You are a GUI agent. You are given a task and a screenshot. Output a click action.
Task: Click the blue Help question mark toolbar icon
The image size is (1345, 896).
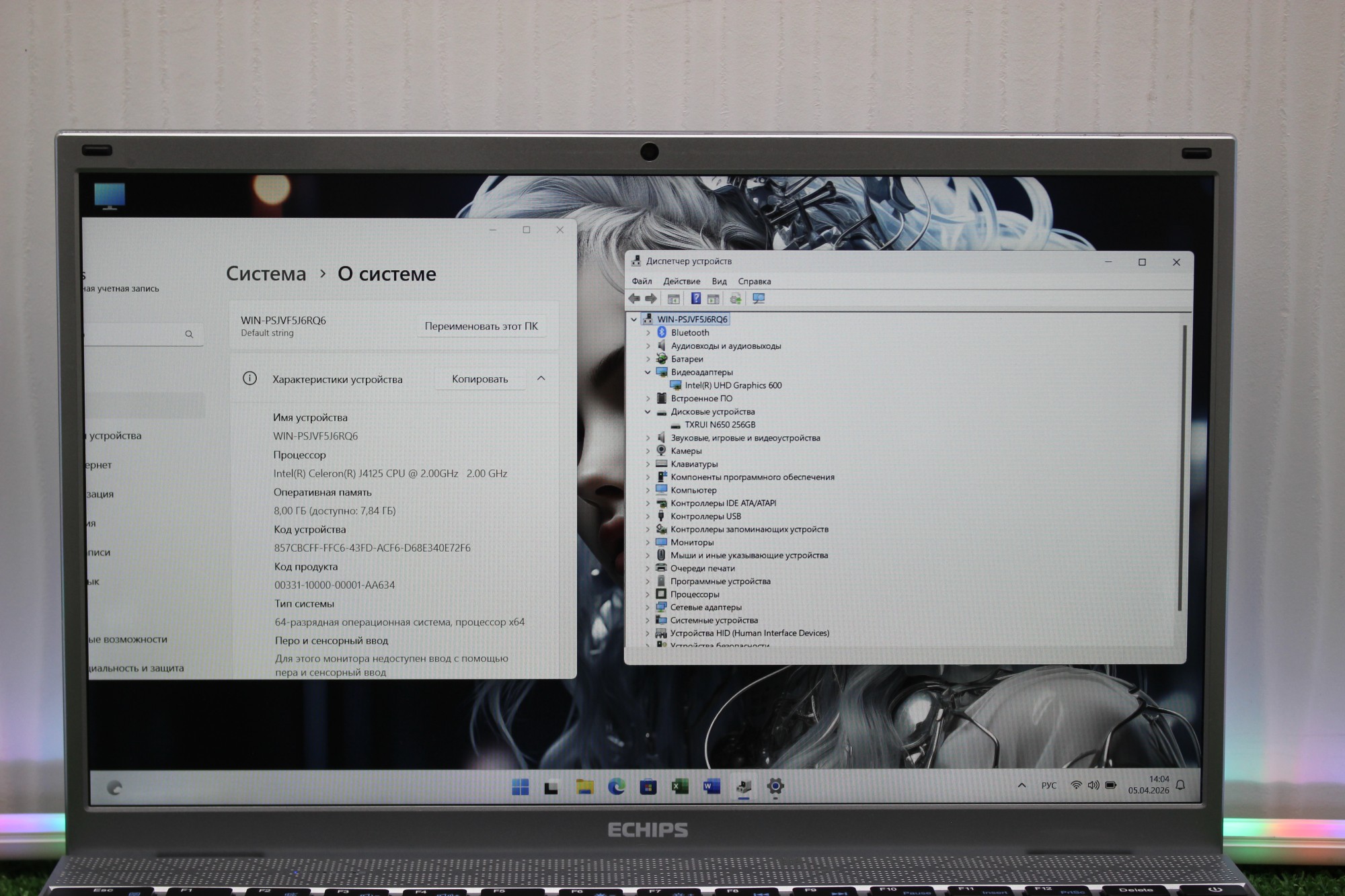pos(696,298)
